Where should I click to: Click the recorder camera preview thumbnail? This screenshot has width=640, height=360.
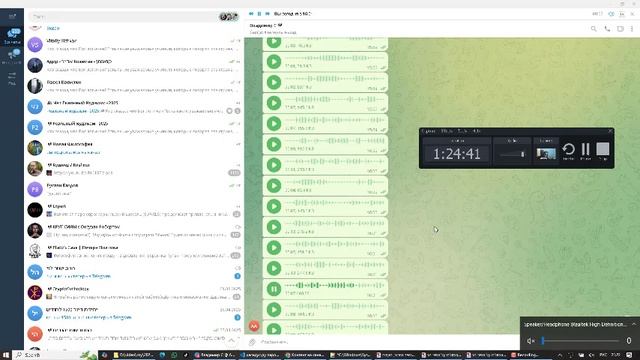(546, 154)
